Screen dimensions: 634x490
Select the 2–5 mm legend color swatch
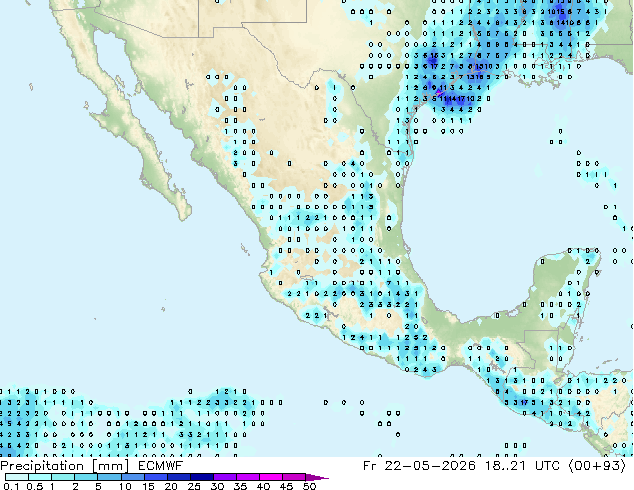[86, 477]
